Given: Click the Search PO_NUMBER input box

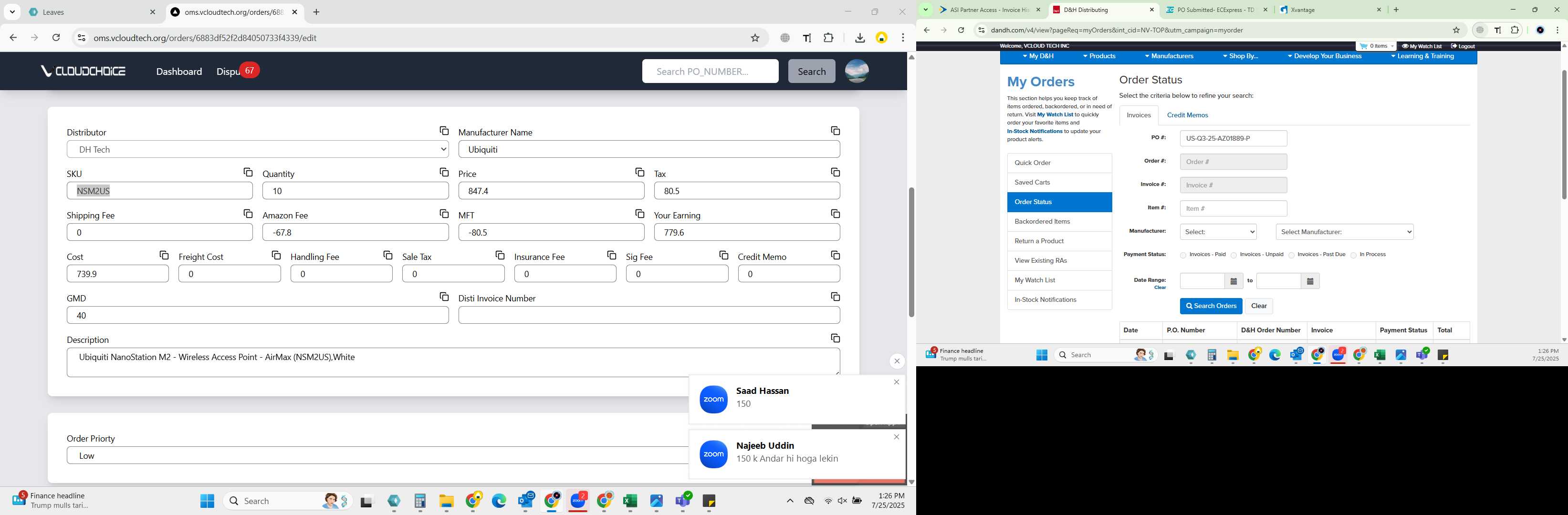Looking at the screenshot, I should (x=710, y=71).
